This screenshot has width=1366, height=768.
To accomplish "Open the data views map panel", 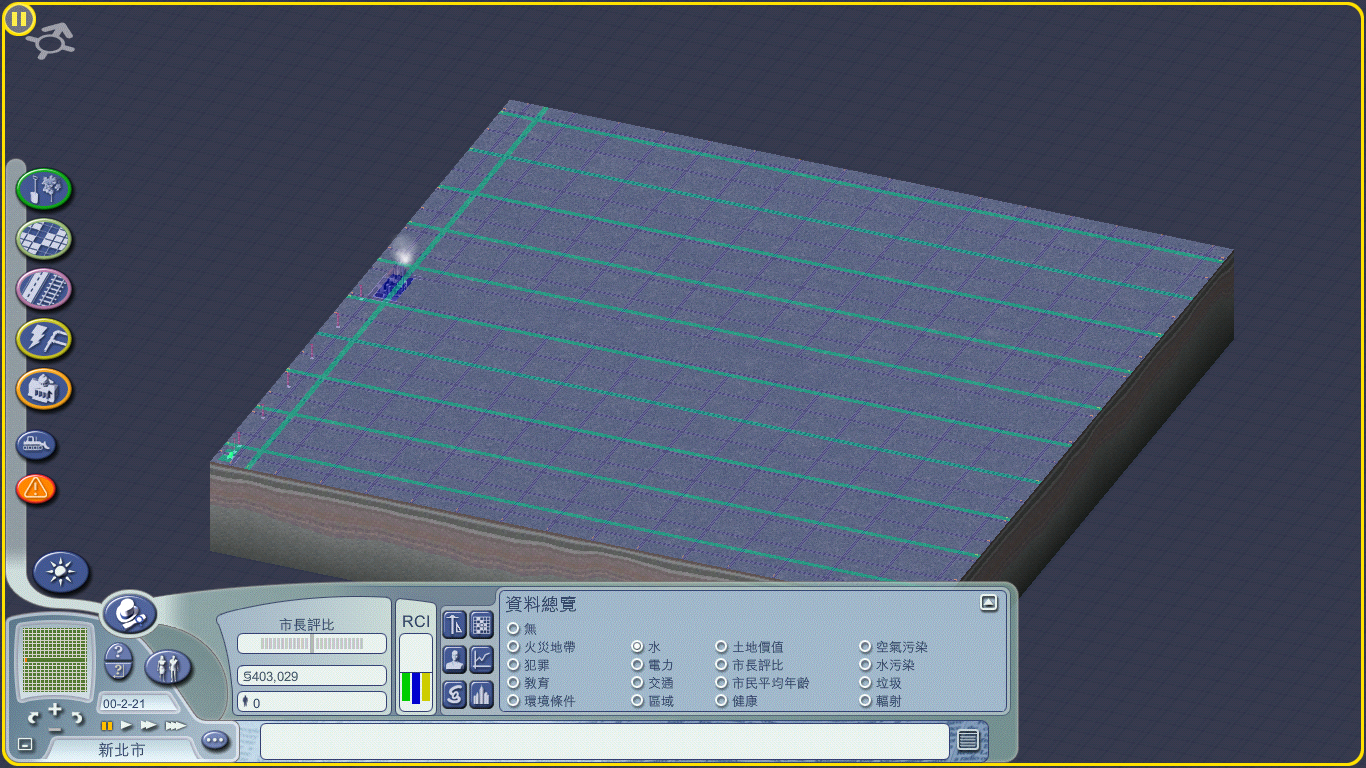I will (x=482, y=625).
